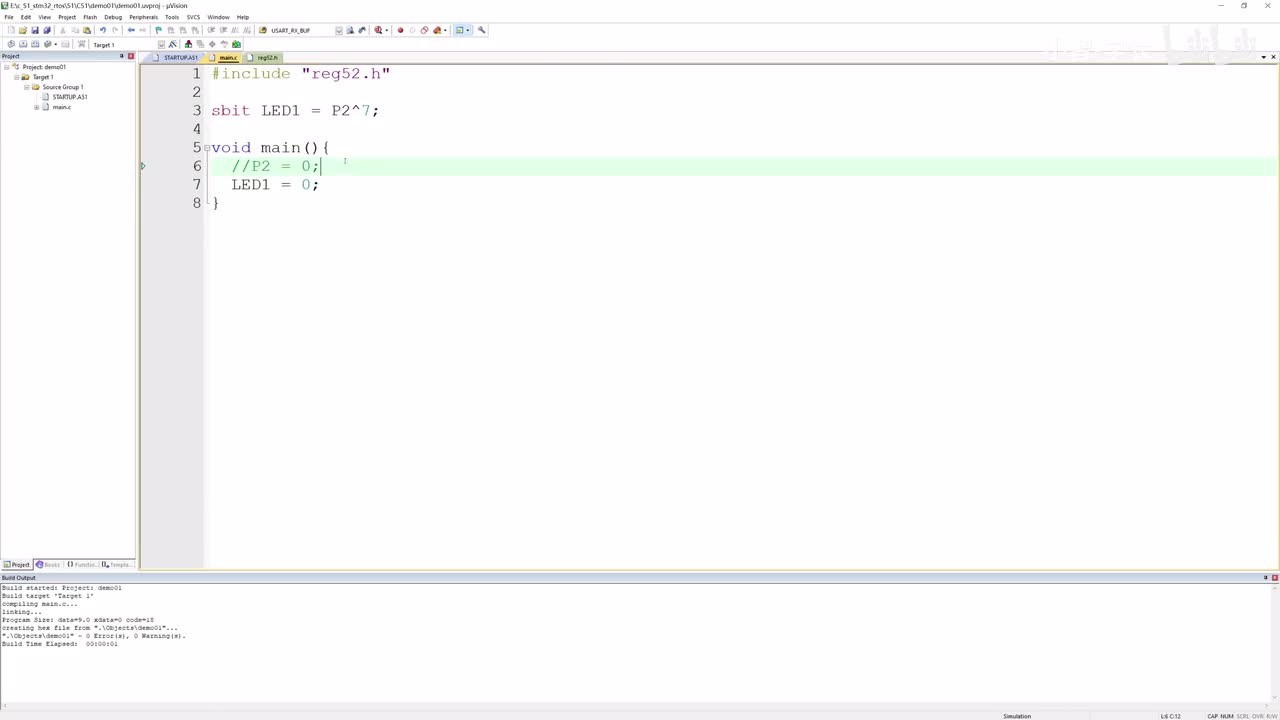This screenshot has width=1280, height=720.
Task: Click the Open file toolbar icon
Action: click(x=22, y=30)
